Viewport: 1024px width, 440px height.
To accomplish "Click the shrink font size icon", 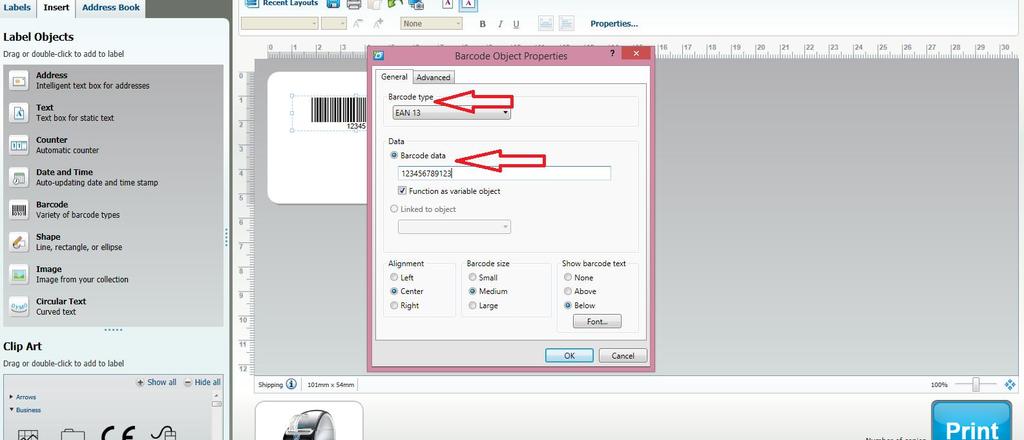I will (357, 24).
